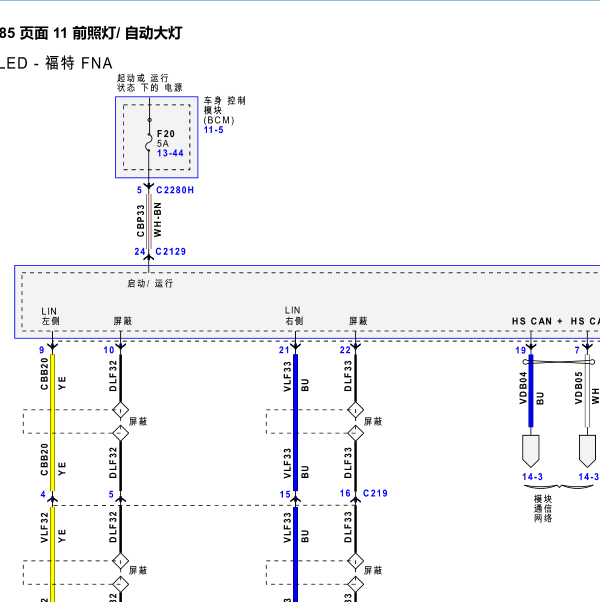Select pin number 5 at C2280H

pos(139,190)
